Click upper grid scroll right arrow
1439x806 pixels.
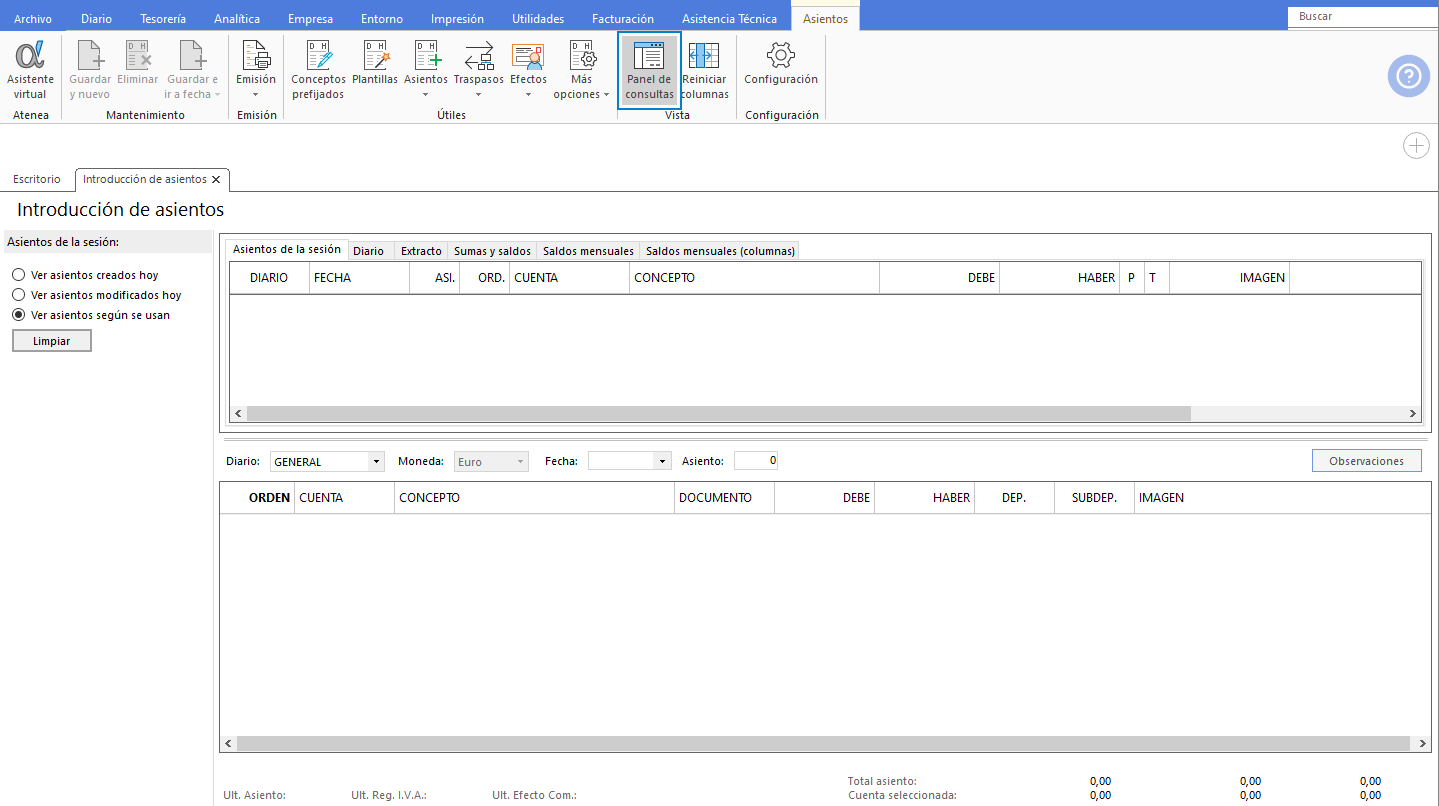pos(1413,413)
